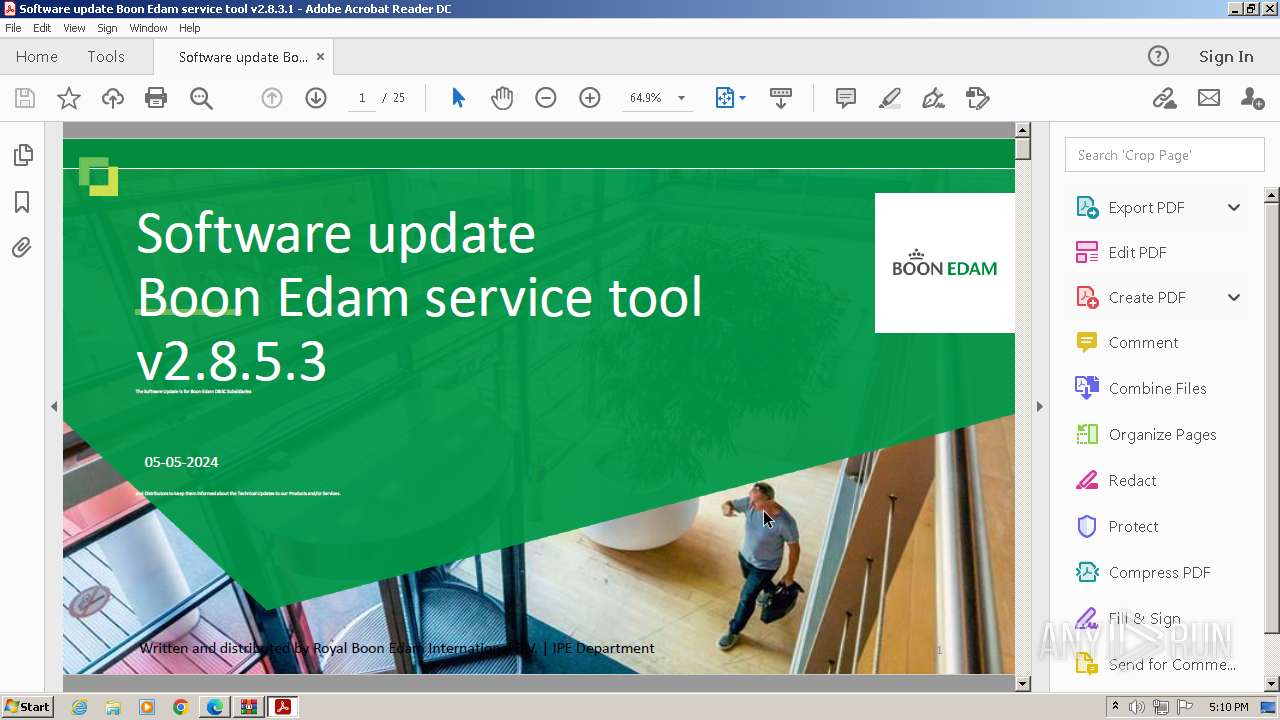The height and width of the screenshot is (720, 1280).
Task: Open the Attachments paperclip panel
Action: point(22,247)
